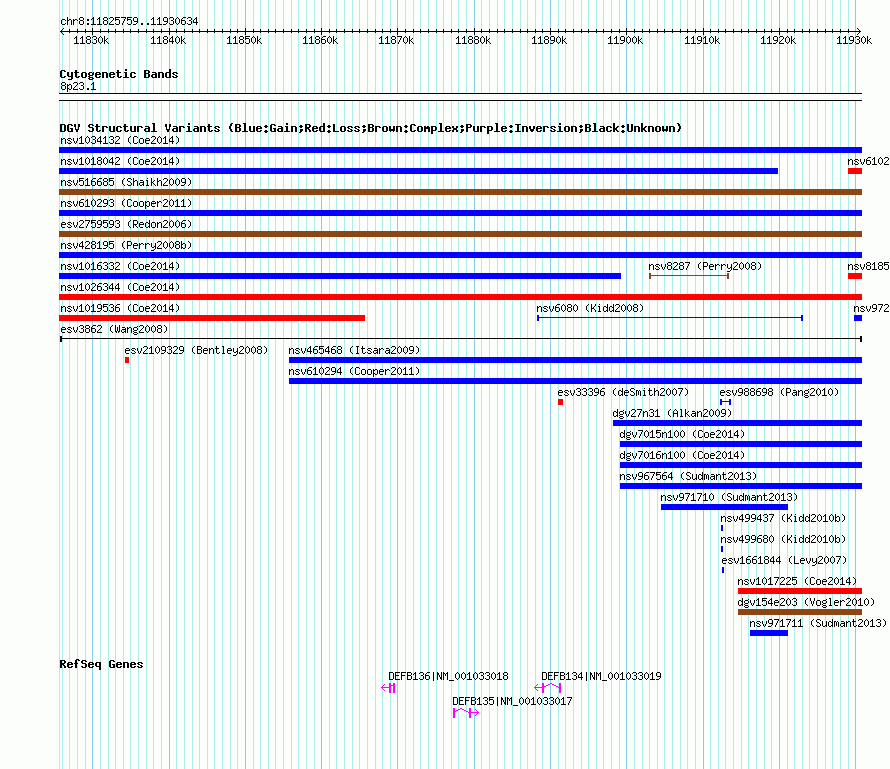Image resolution: width=890 pixels, height=769 pixels.
Task: Click chr8:11825759..11930634 coordinates text
Action: click(129, 22)
